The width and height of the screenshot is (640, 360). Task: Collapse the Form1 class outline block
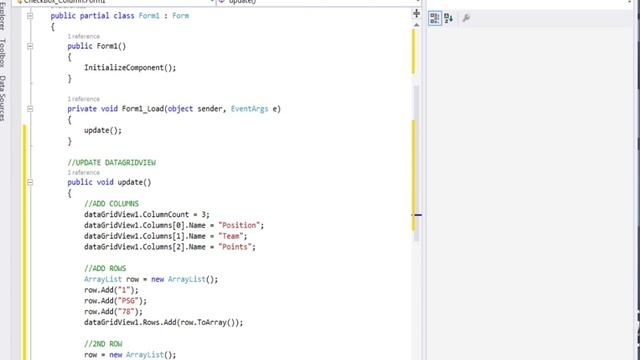point(30,16)
